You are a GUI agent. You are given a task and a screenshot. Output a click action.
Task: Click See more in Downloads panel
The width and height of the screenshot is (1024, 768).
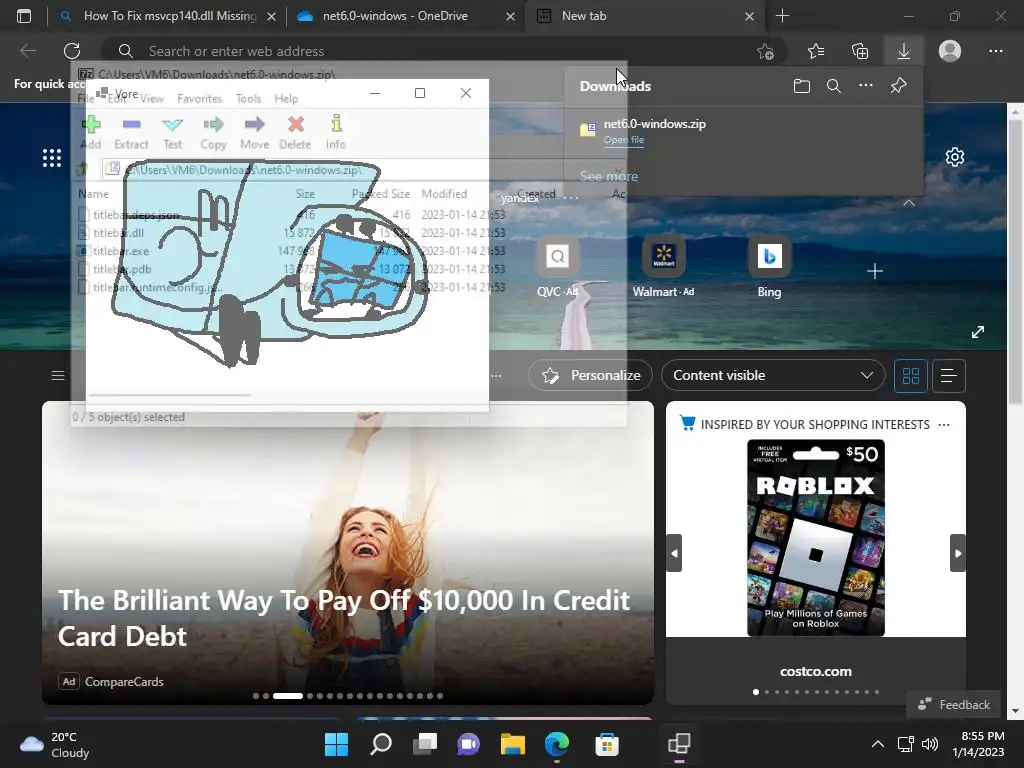coord(609,176)
